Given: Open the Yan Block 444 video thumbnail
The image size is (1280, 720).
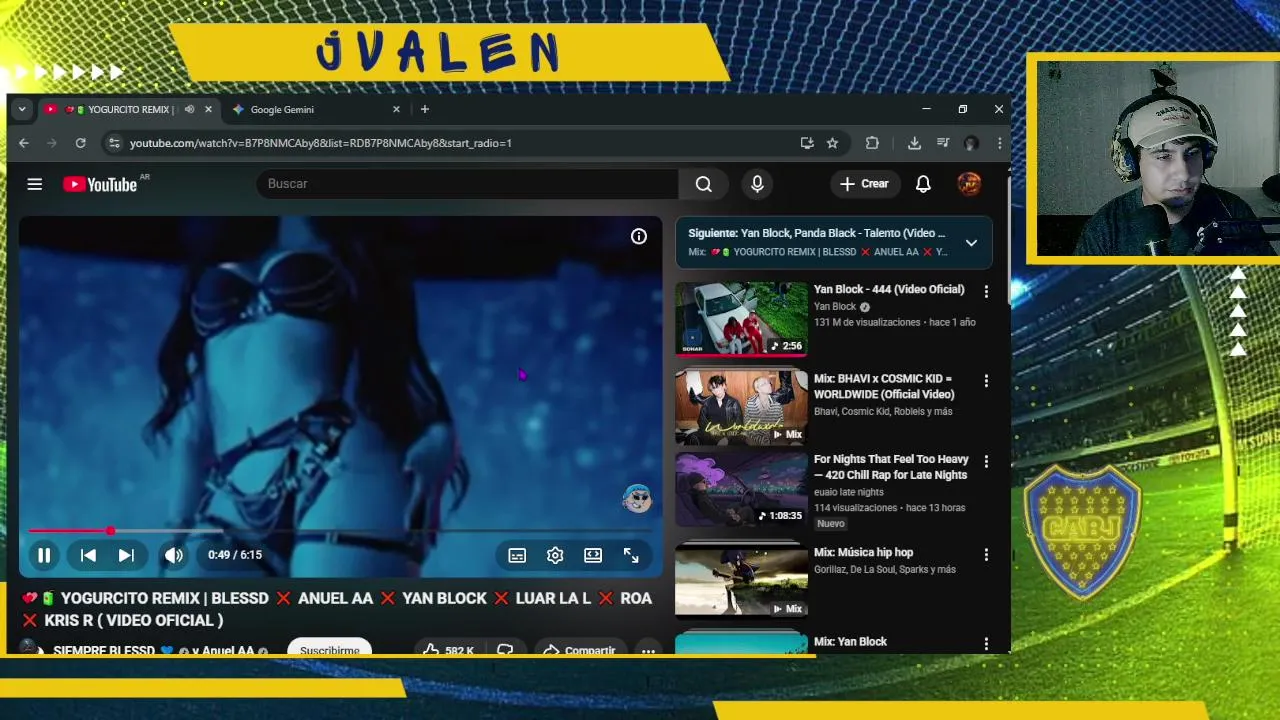Looking at the screenshot, I should pyautogui.click(x=741, y=319).
